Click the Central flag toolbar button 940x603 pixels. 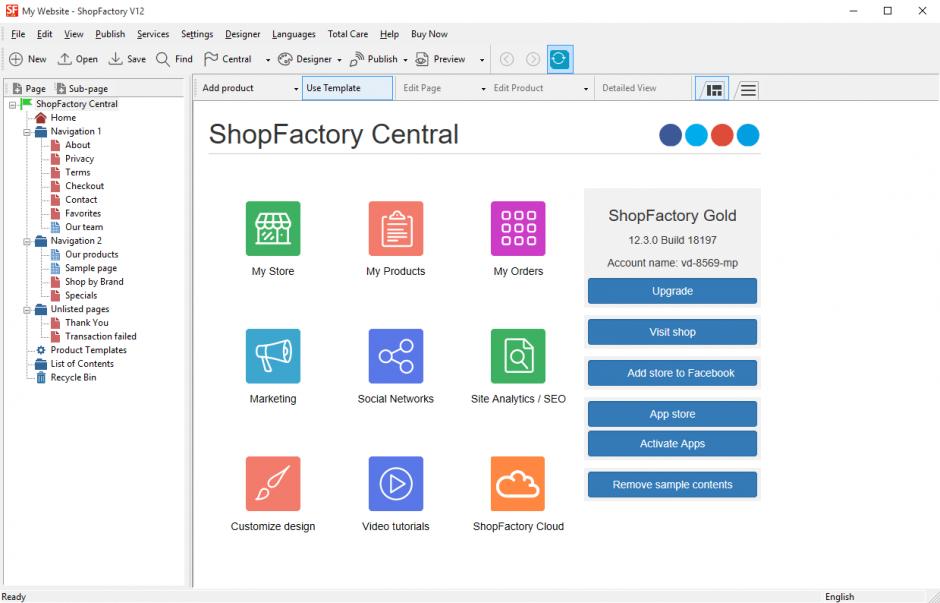228,59
